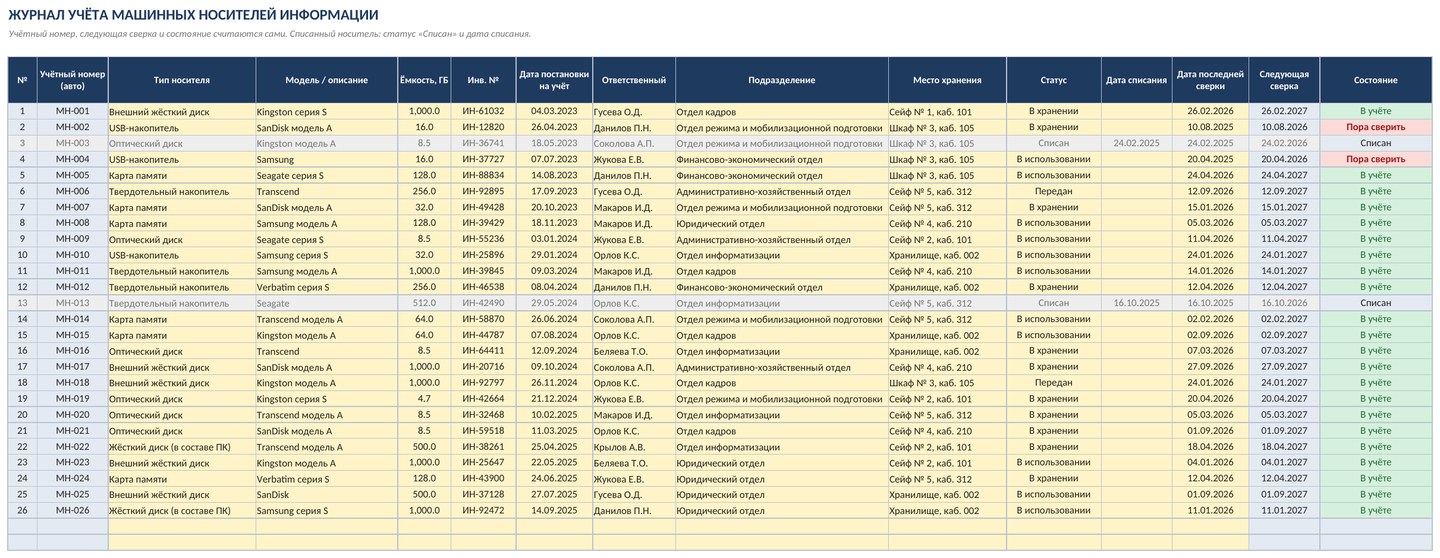Select registration date "07.07.2023"
The height and width of the screenshot is (558, 1440).
(554, 159)
